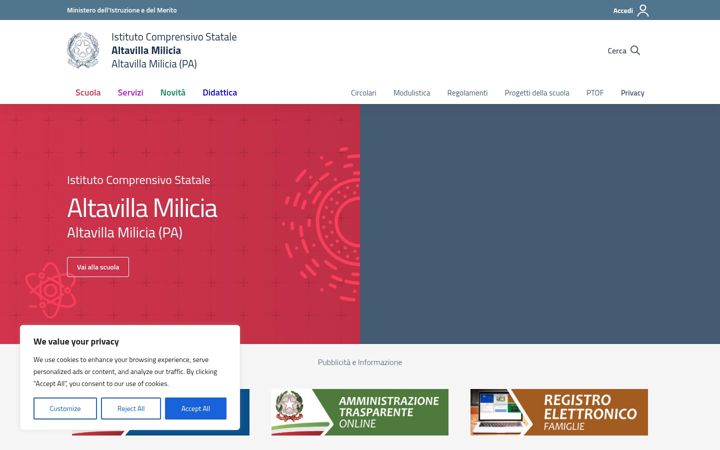
Task: Open Registro Elettronico Famiglie banner
Action: [x=559, y=412]
